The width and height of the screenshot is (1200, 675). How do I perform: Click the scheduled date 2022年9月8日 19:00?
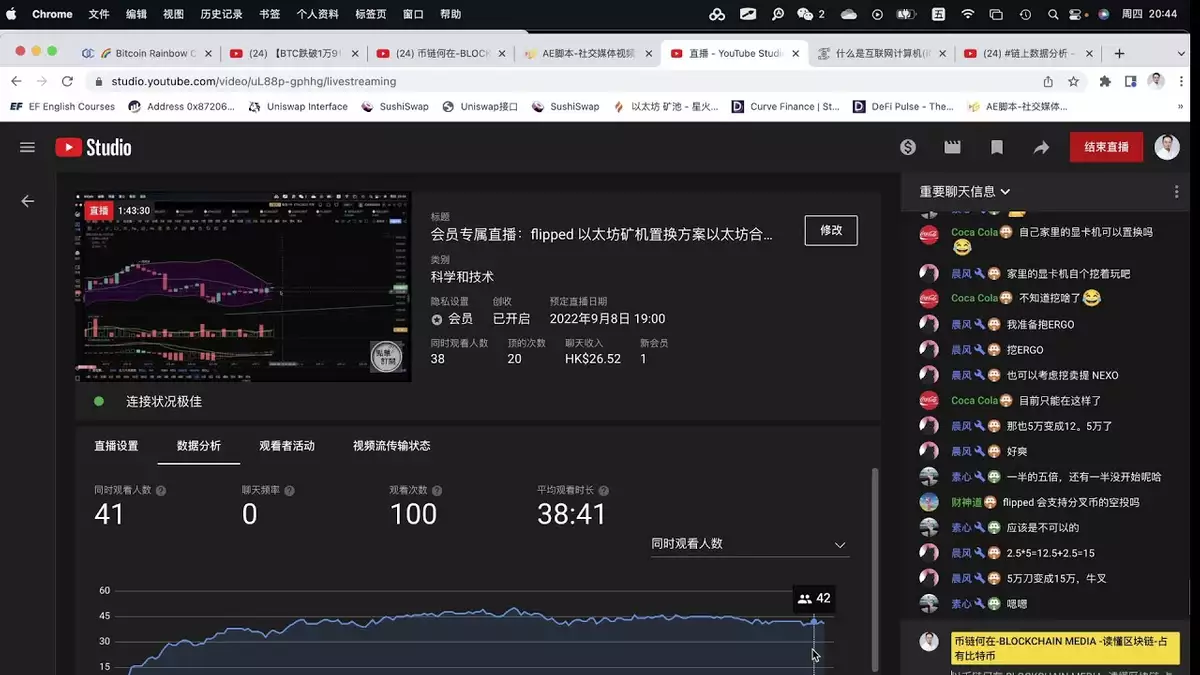coord(607,319)
